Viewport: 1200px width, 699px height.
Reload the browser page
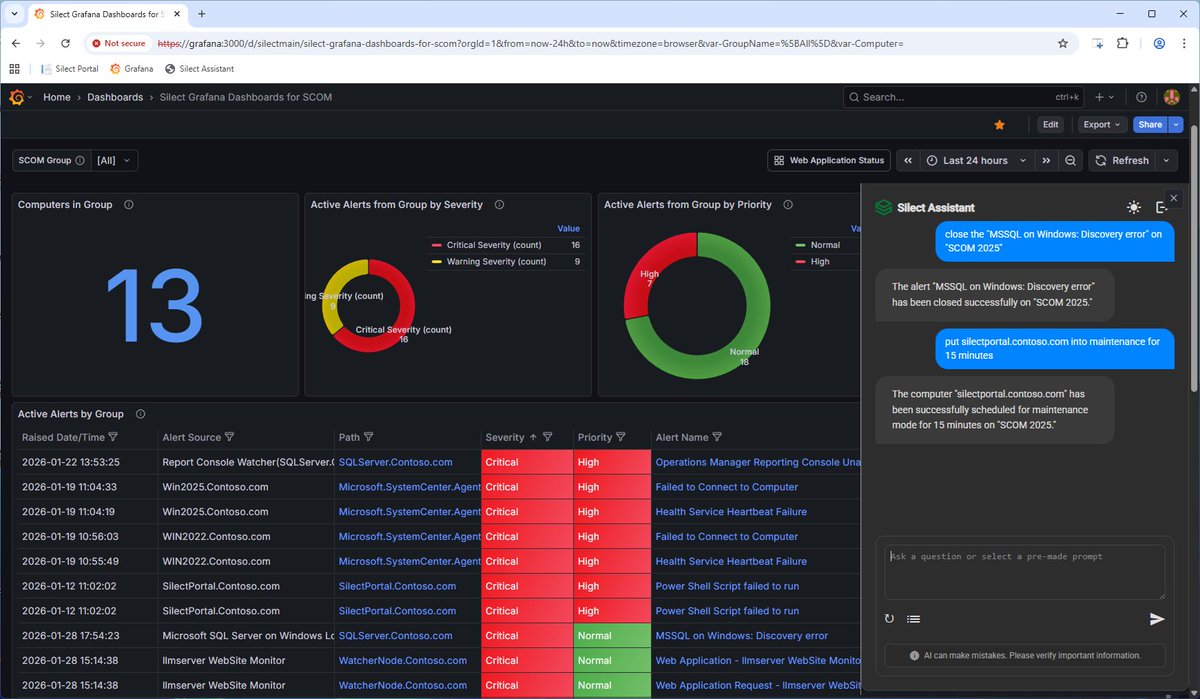point(65,43)
